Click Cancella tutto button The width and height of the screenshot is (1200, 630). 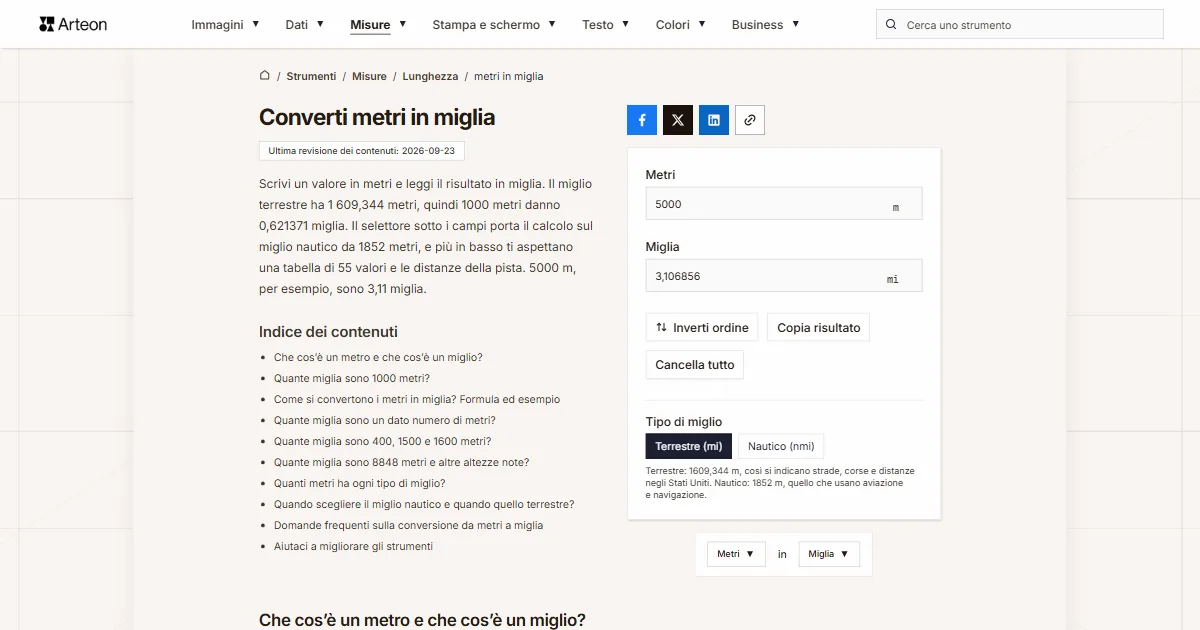[695, 365]
